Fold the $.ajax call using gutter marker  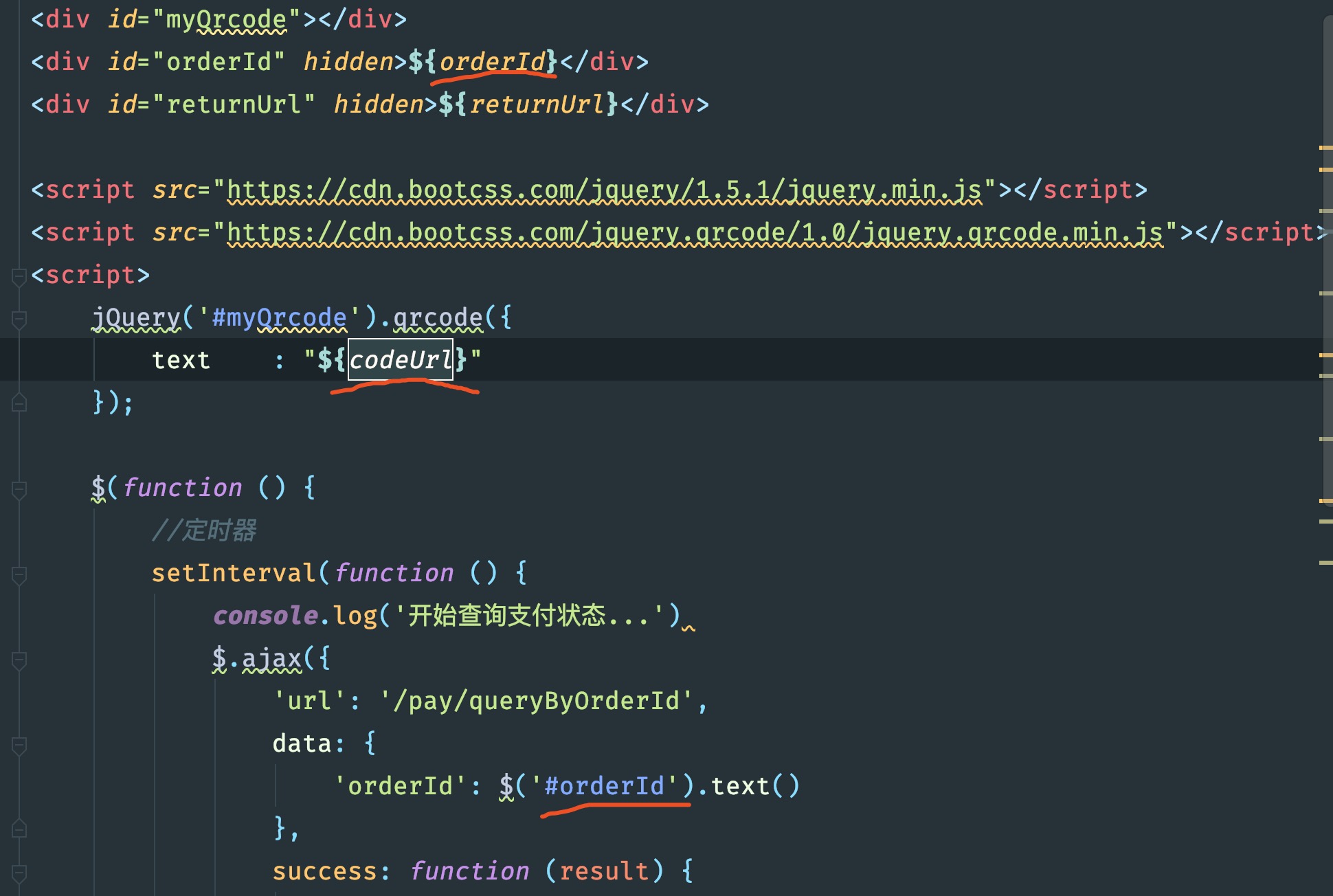coord(19,660)
